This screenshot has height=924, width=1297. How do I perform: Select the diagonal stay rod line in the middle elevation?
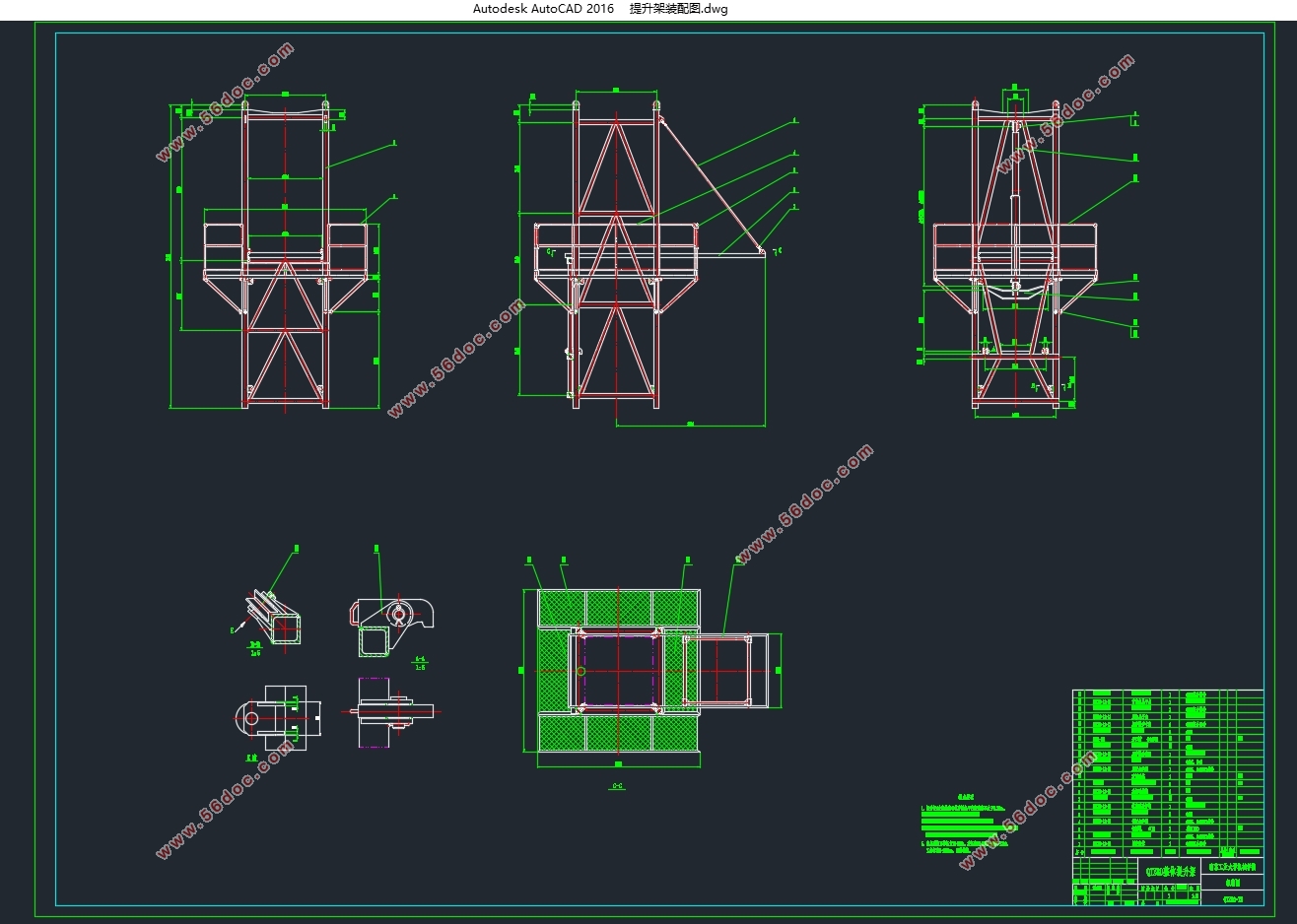tap(712, 186)
